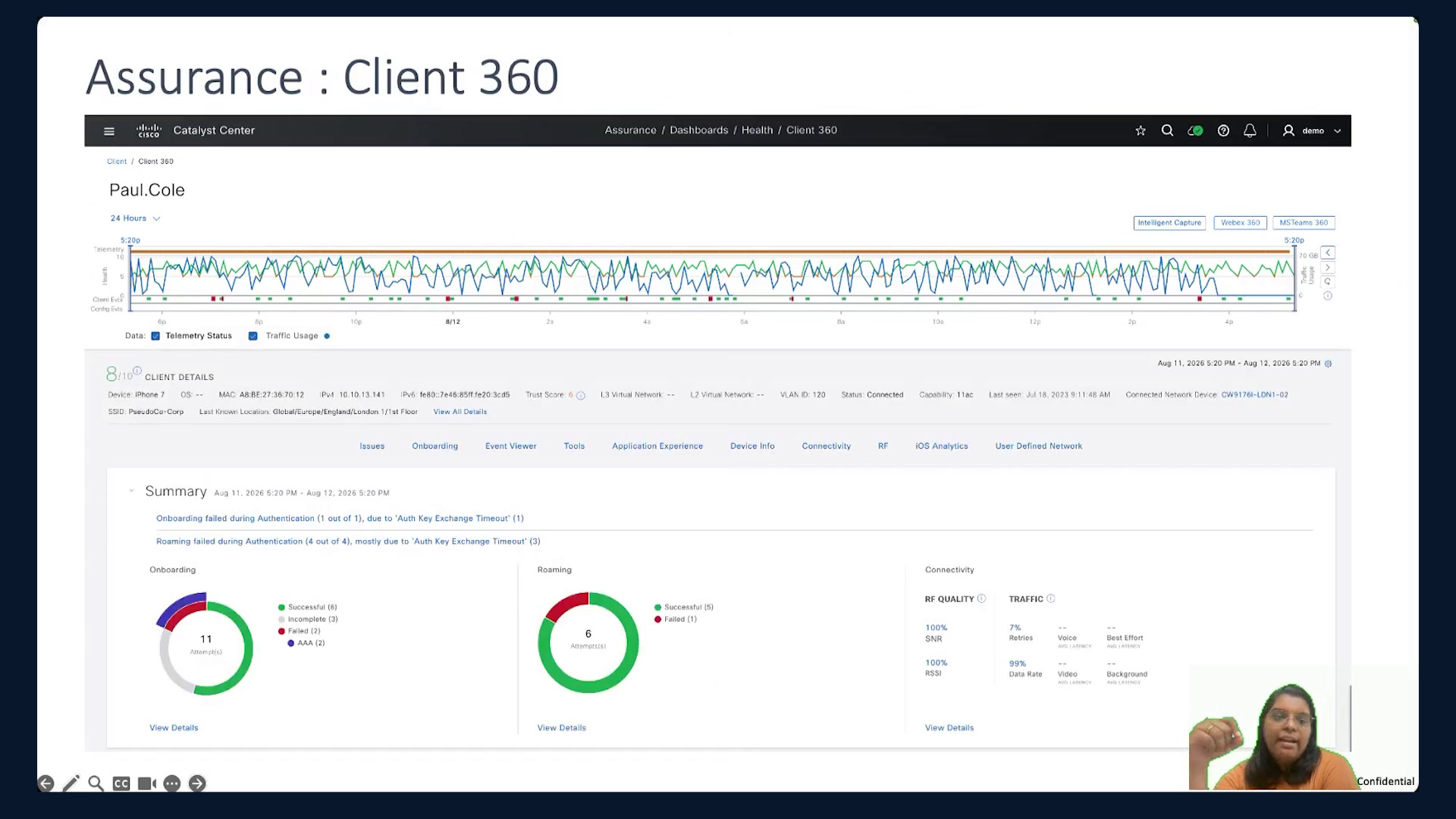Open more slide options ellipsis

click(172, 783)
